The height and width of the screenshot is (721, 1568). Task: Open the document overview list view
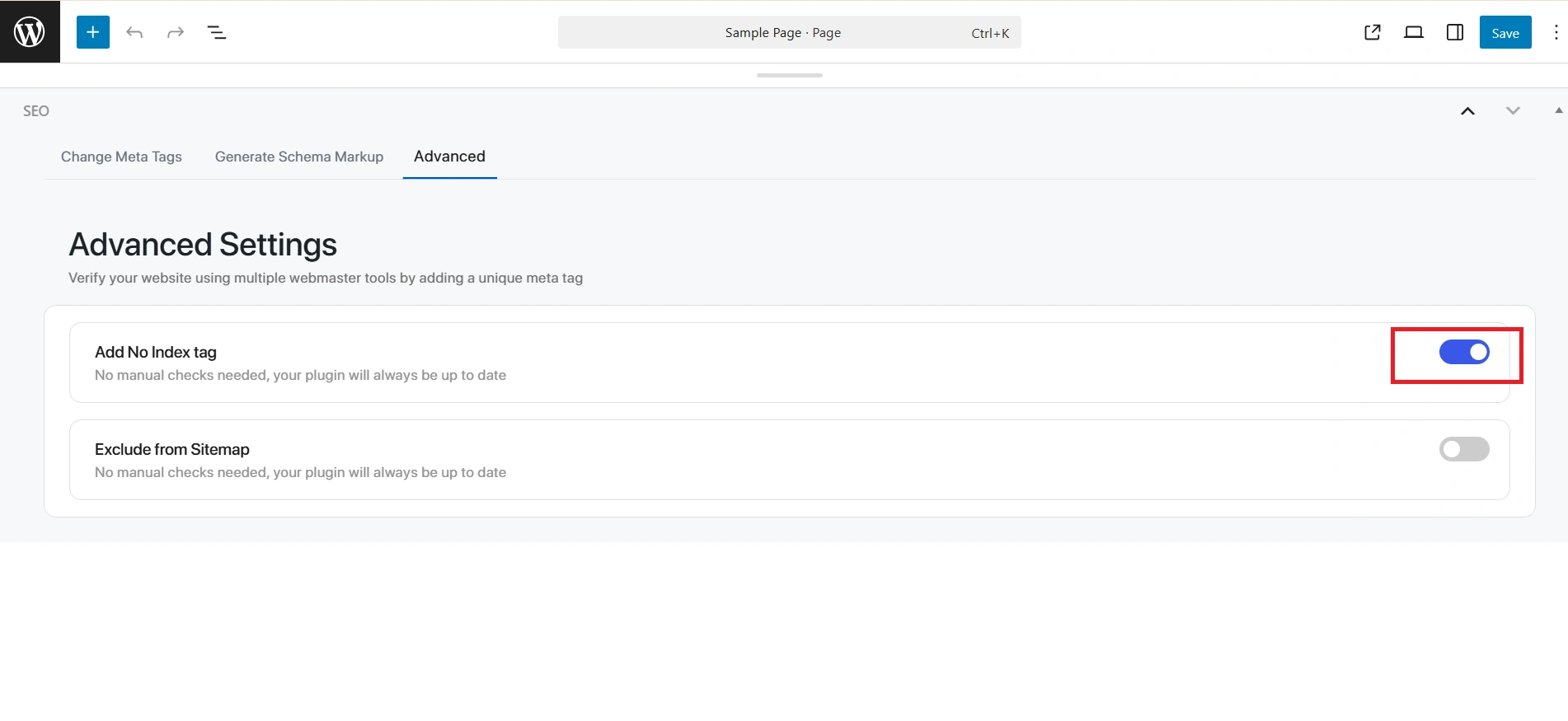pos(217,32)
